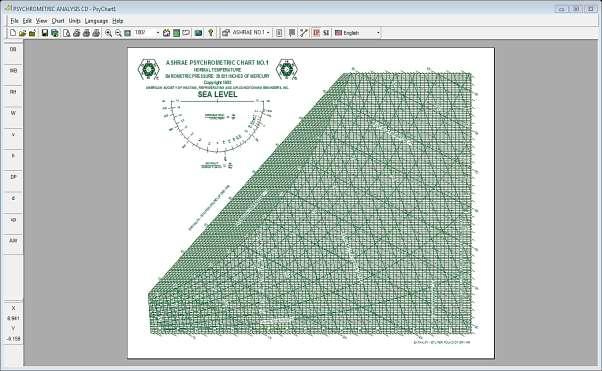Click the first printer icon

76,33
